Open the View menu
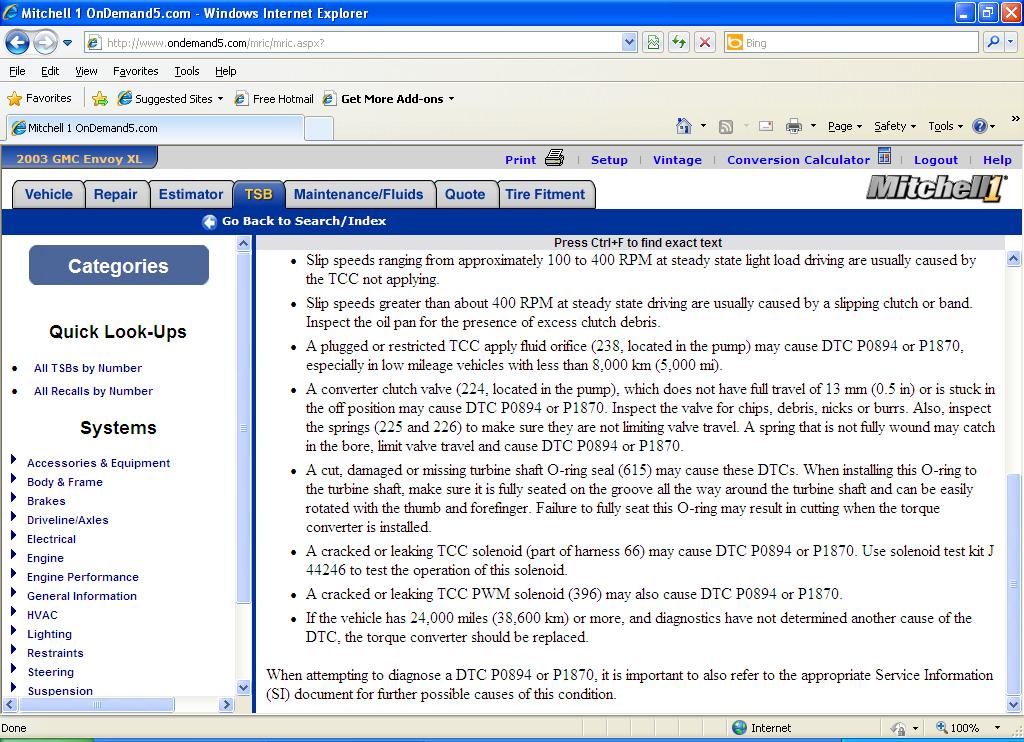The width and height of the screenshot is (1024, 742). coord(86,71)
